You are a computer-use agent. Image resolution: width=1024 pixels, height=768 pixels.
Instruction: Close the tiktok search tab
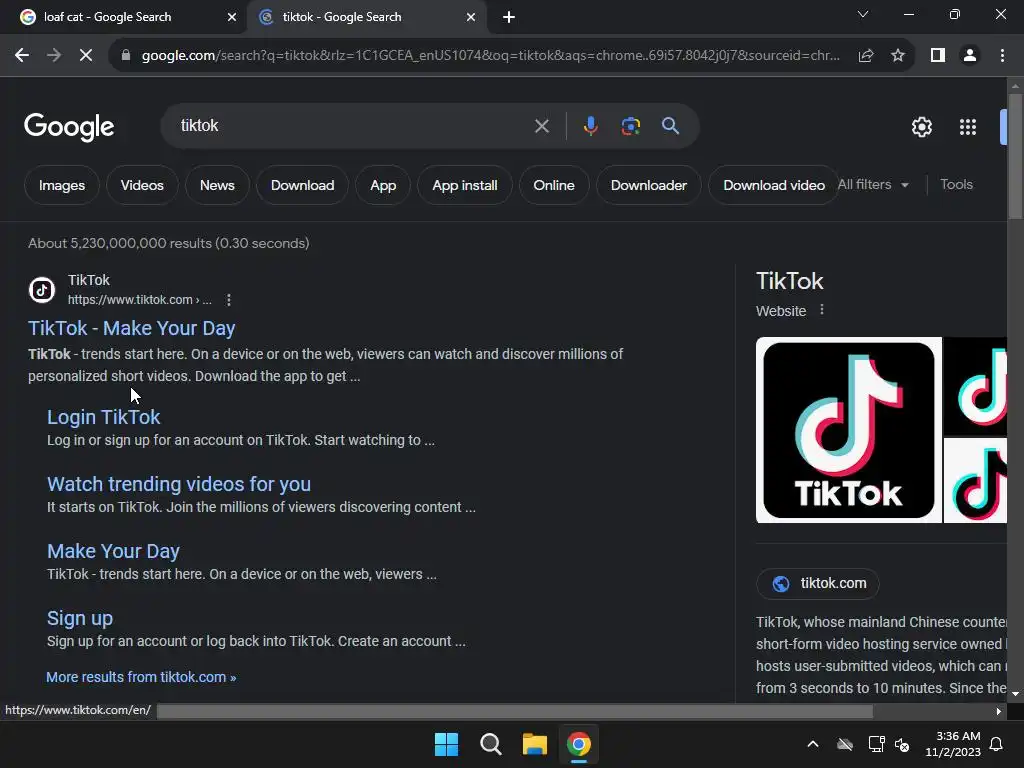pyautogui.click(x=471, y=17)
